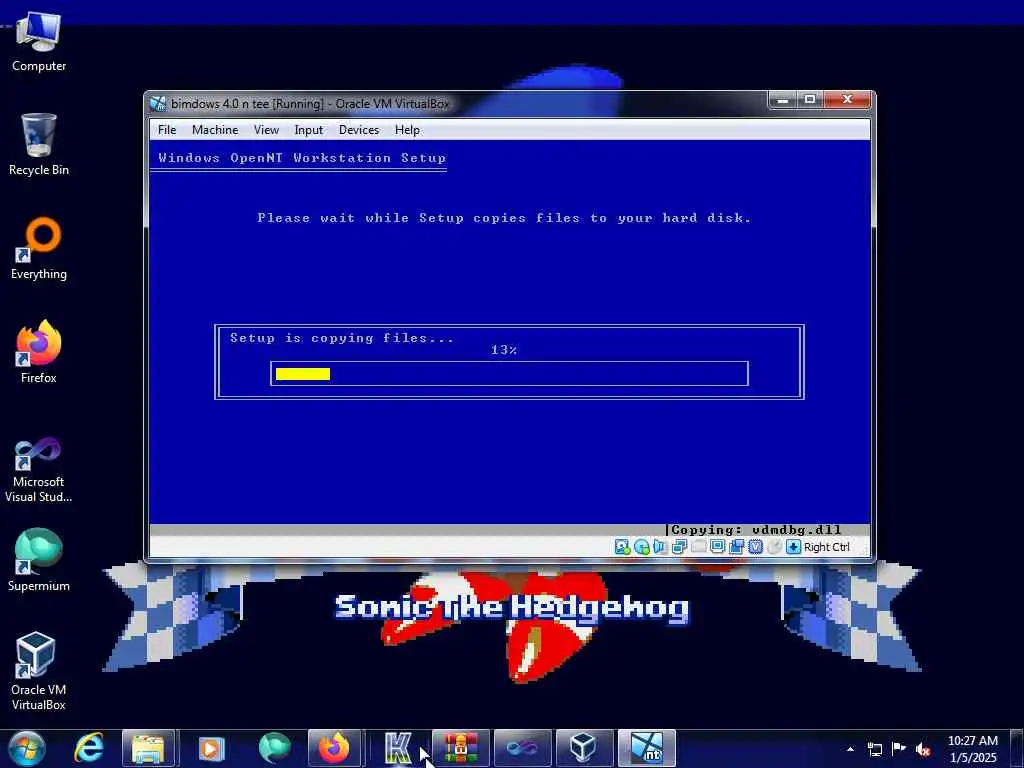Open the clock showing 10:27 AM
Image resolution: width=1024 pixels, height=768 pixels.
pyautogui.click(x=972, y=749)
